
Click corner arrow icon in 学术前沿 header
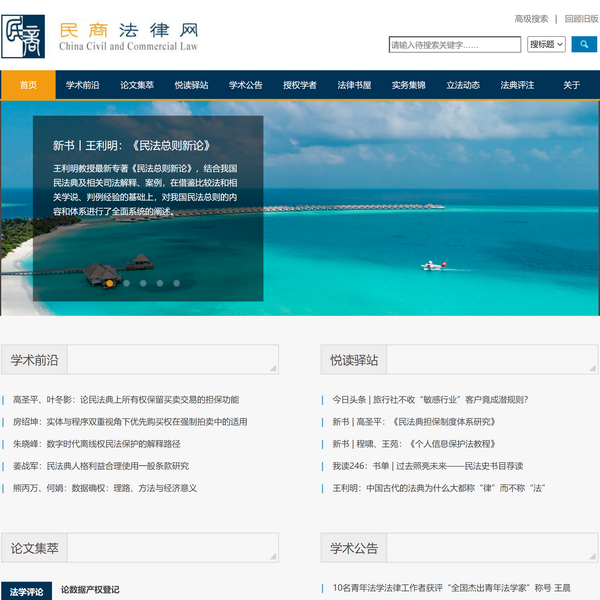[x=272, y=367]
